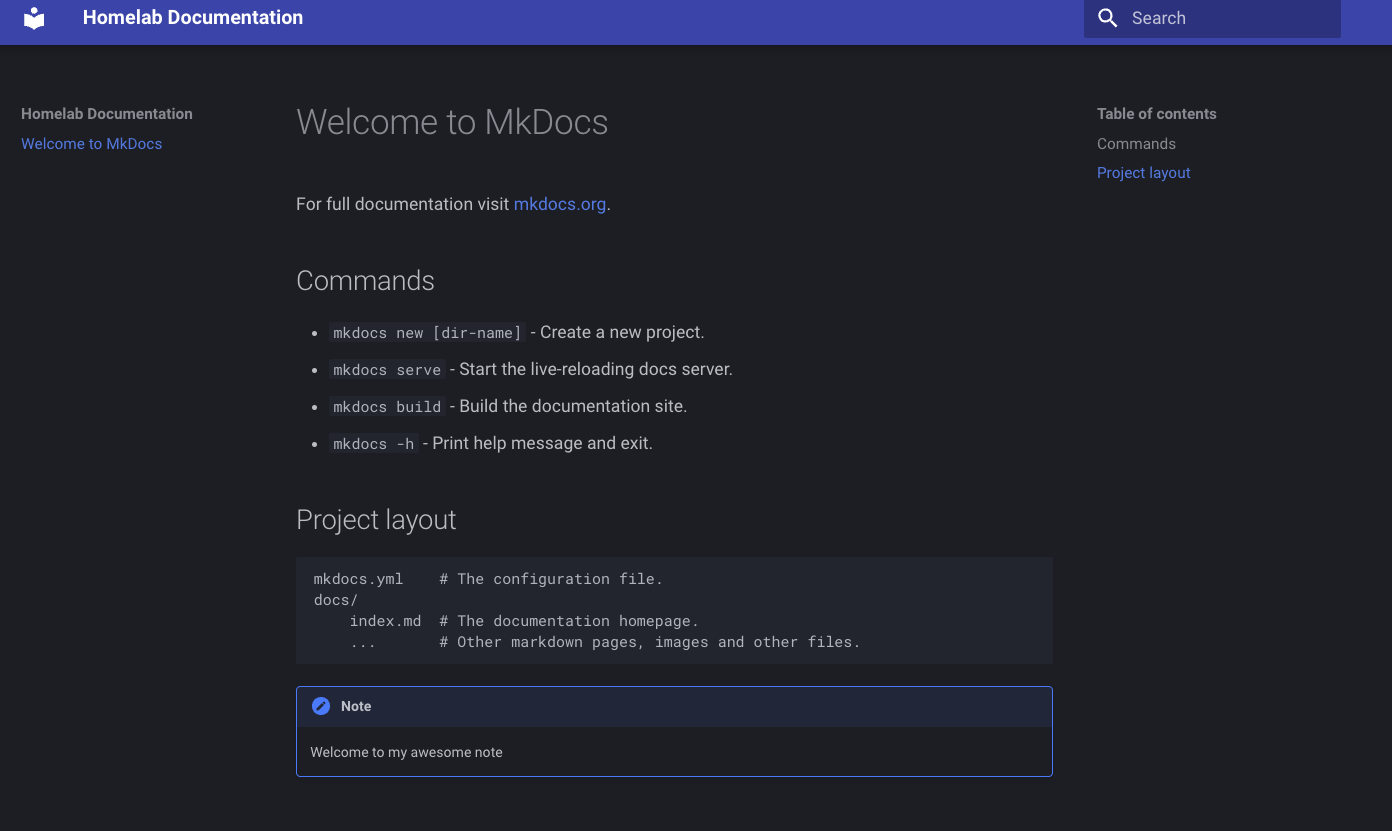Click the pencil icon in the Note box
The width and height of the screenshot is (1392, 831).
tap(321, 706)
